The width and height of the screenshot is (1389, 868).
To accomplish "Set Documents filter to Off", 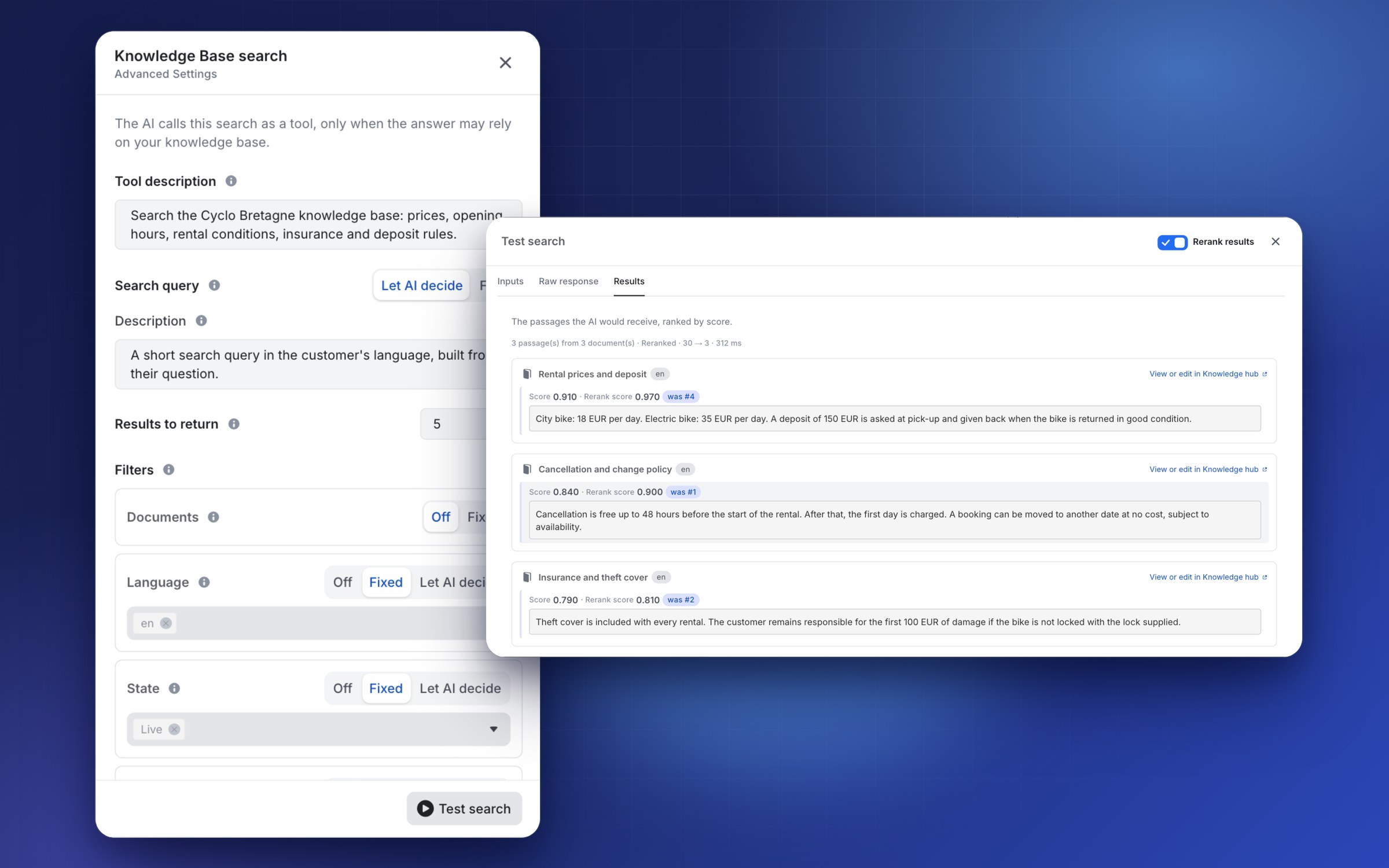I will coord(441,517).
